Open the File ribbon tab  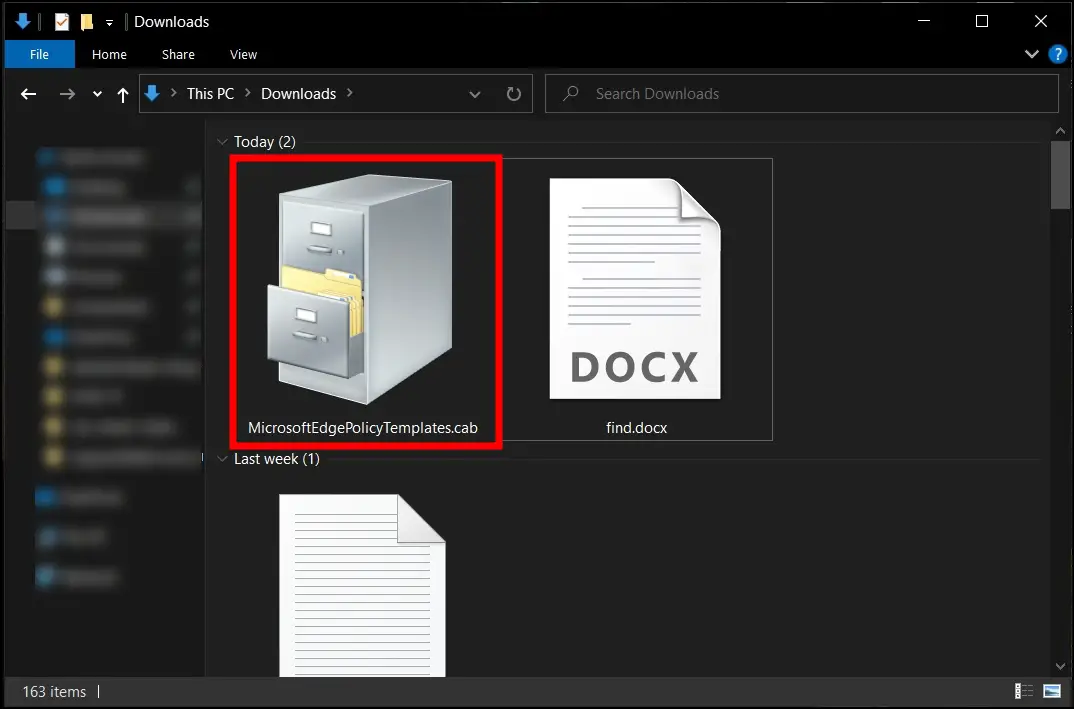[x=39, y=54]
